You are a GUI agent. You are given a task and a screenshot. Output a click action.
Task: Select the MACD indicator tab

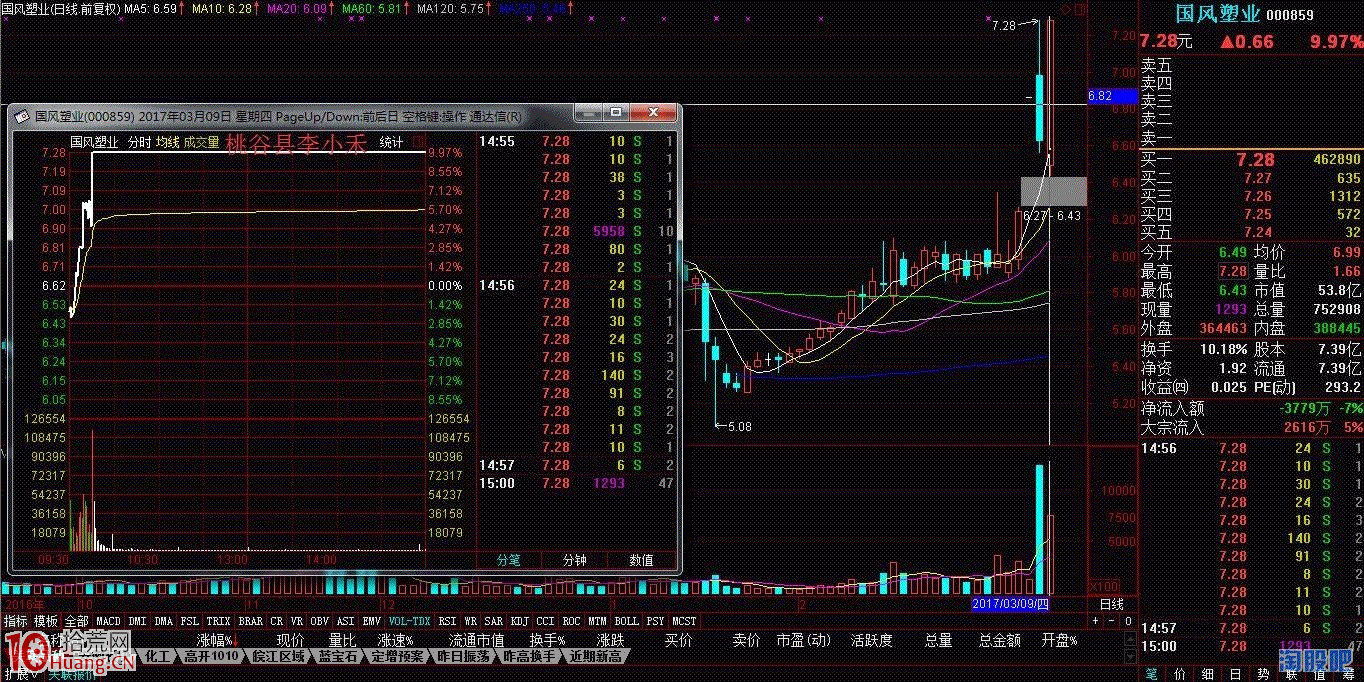point(108,621)
